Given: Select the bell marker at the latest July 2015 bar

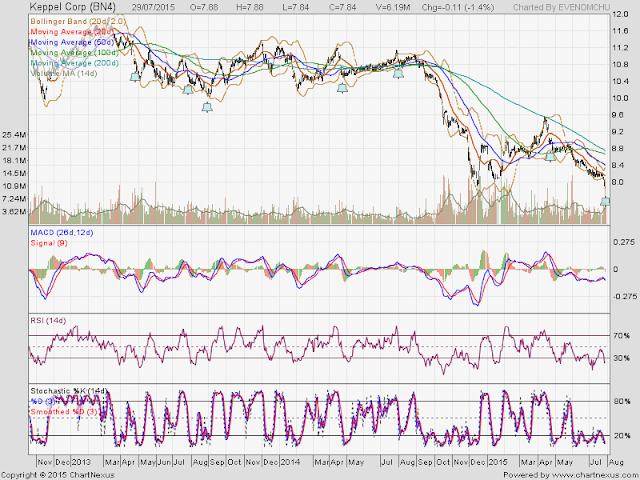Looking at the screenshot, I should click(605, 201).
